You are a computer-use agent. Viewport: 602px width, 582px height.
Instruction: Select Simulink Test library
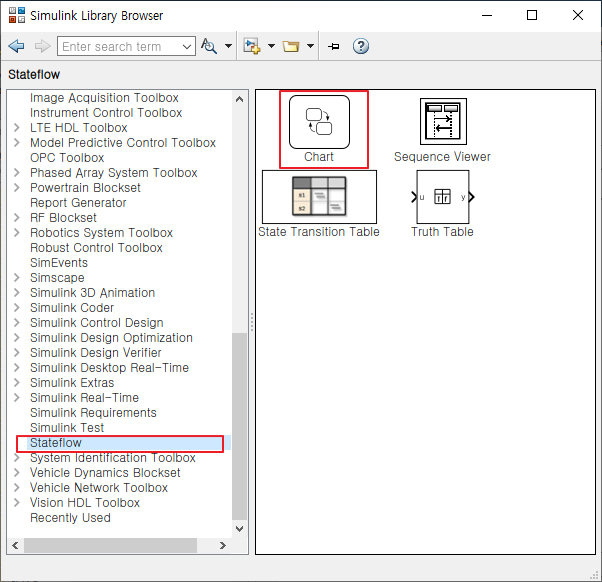tap(67, 428)
